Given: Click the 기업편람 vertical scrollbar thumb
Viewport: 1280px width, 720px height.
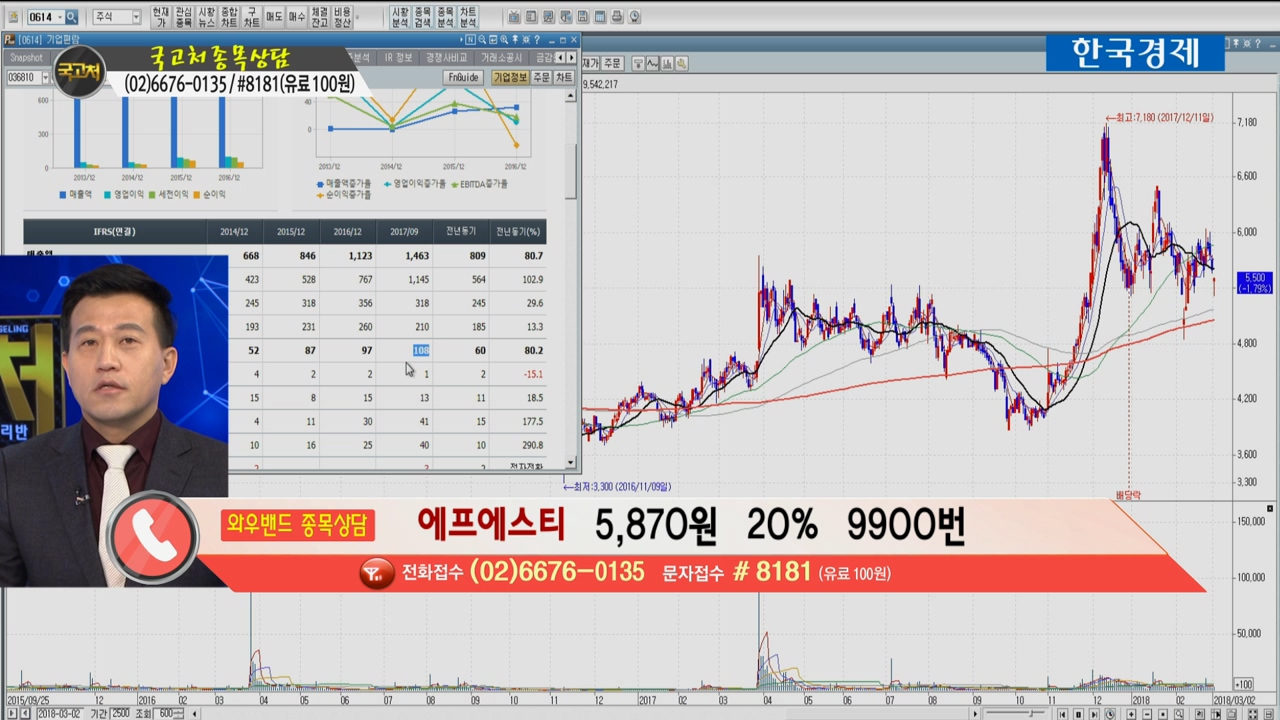Looking at the screenshot, I should click(571, 172).
